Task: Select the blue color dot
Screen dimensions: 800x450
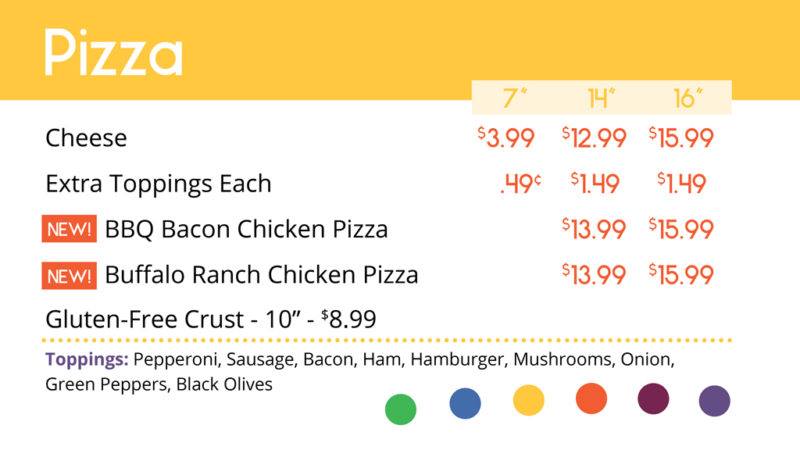Action: pyautogui.click(x=465, y=403)
